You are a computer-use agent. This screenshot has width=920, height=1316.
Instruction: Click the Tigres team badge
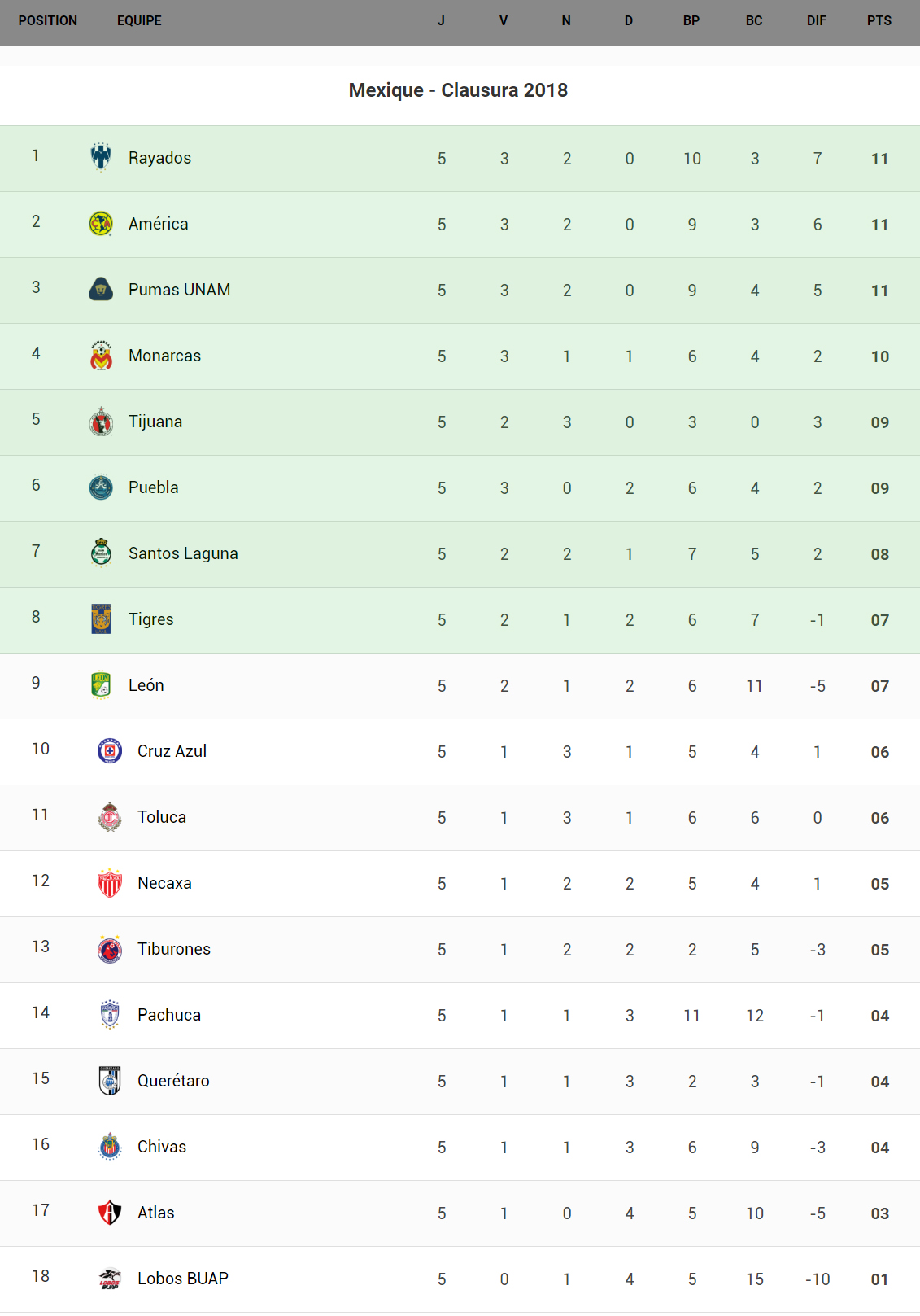pos(101,619)
